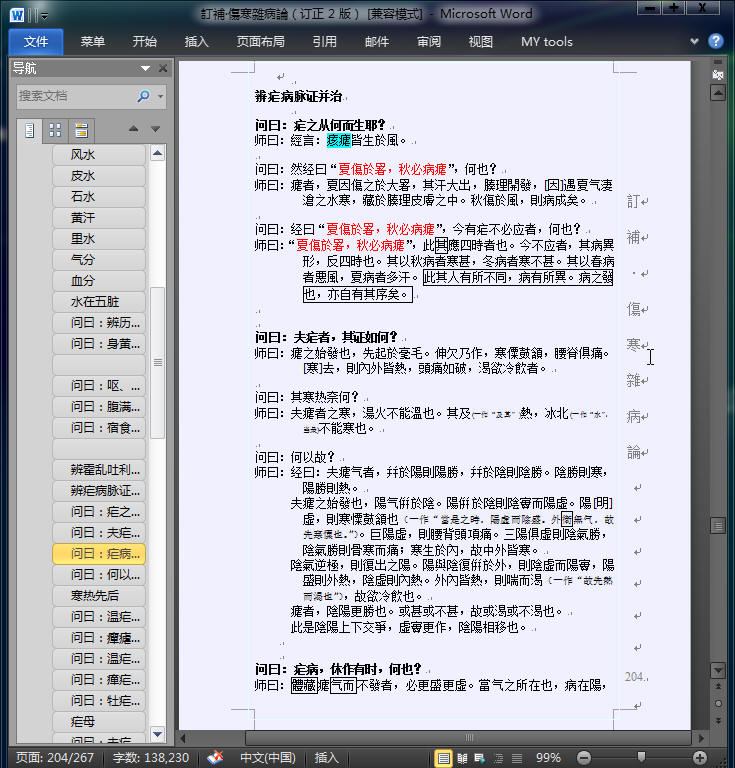Collapse the ribbon using the chevron

[x=695, y=42]
